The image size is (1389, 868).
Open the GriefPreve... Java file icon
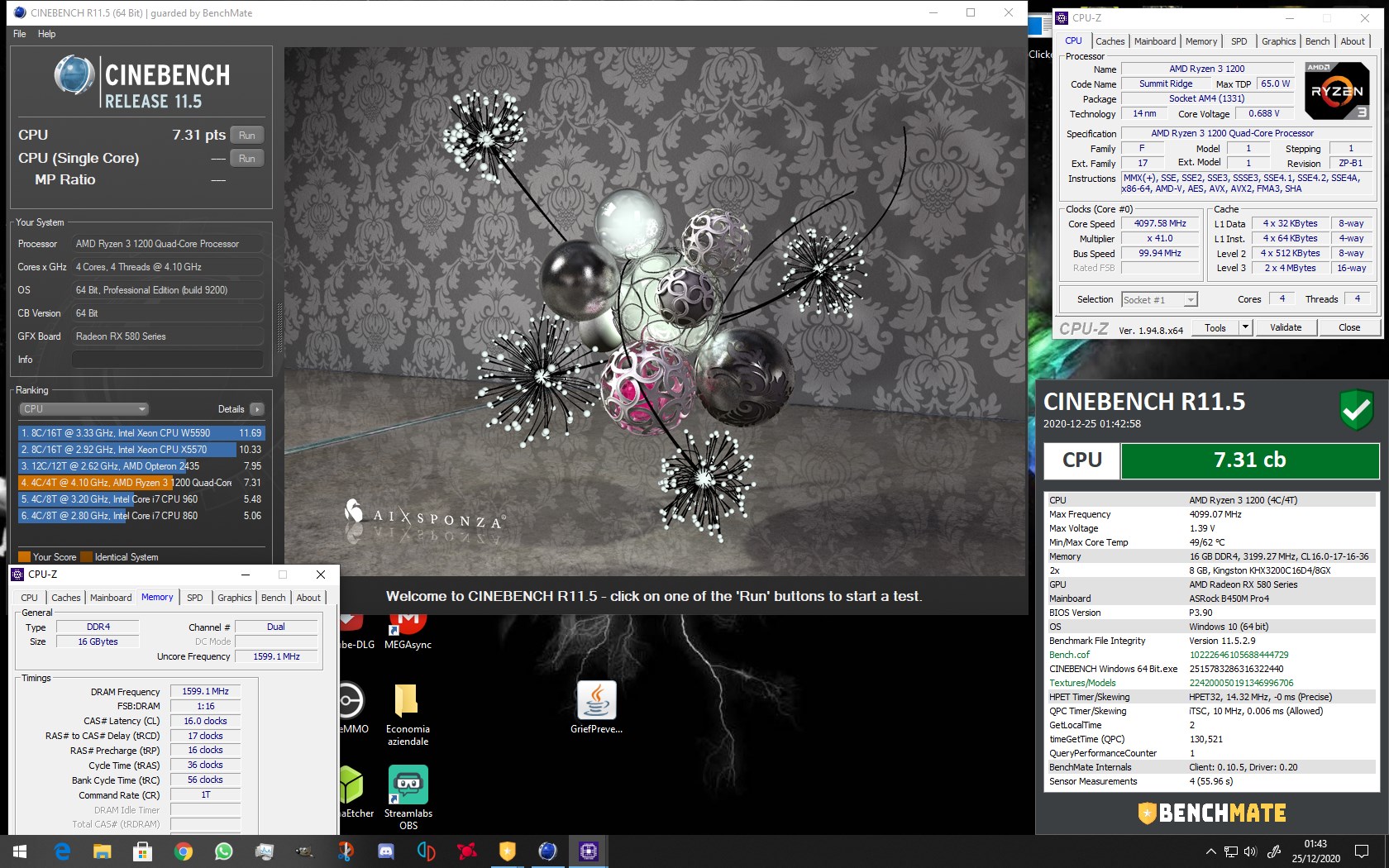pyautogui.click(x=596, y=708)
